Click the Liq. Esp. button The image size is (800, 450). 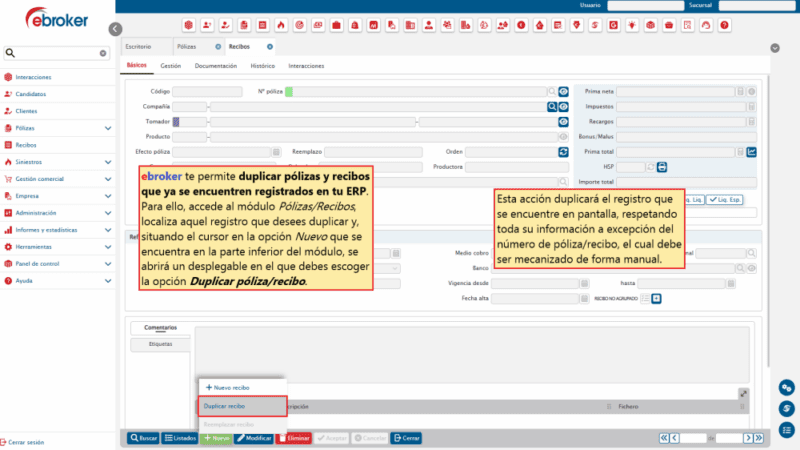[x=725, y=200]
